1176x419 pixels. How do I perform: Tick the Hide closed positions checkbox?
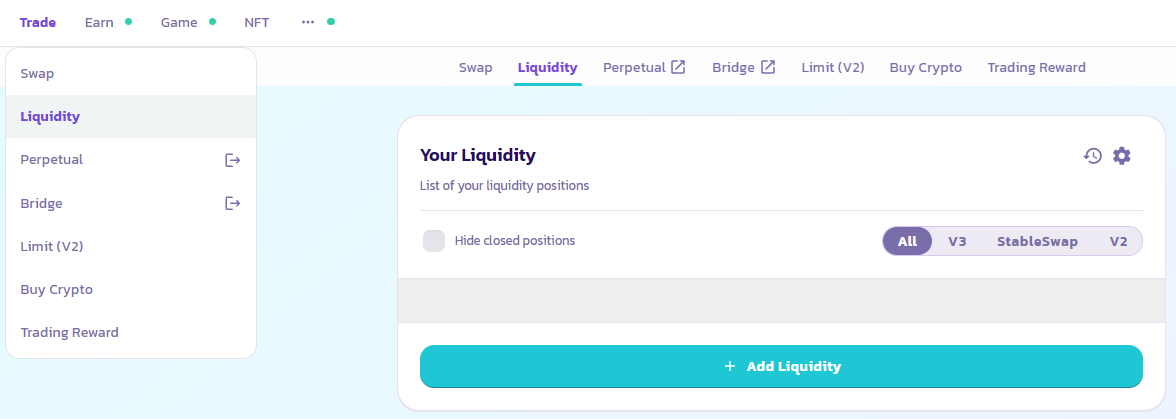[x=434, y=241]
